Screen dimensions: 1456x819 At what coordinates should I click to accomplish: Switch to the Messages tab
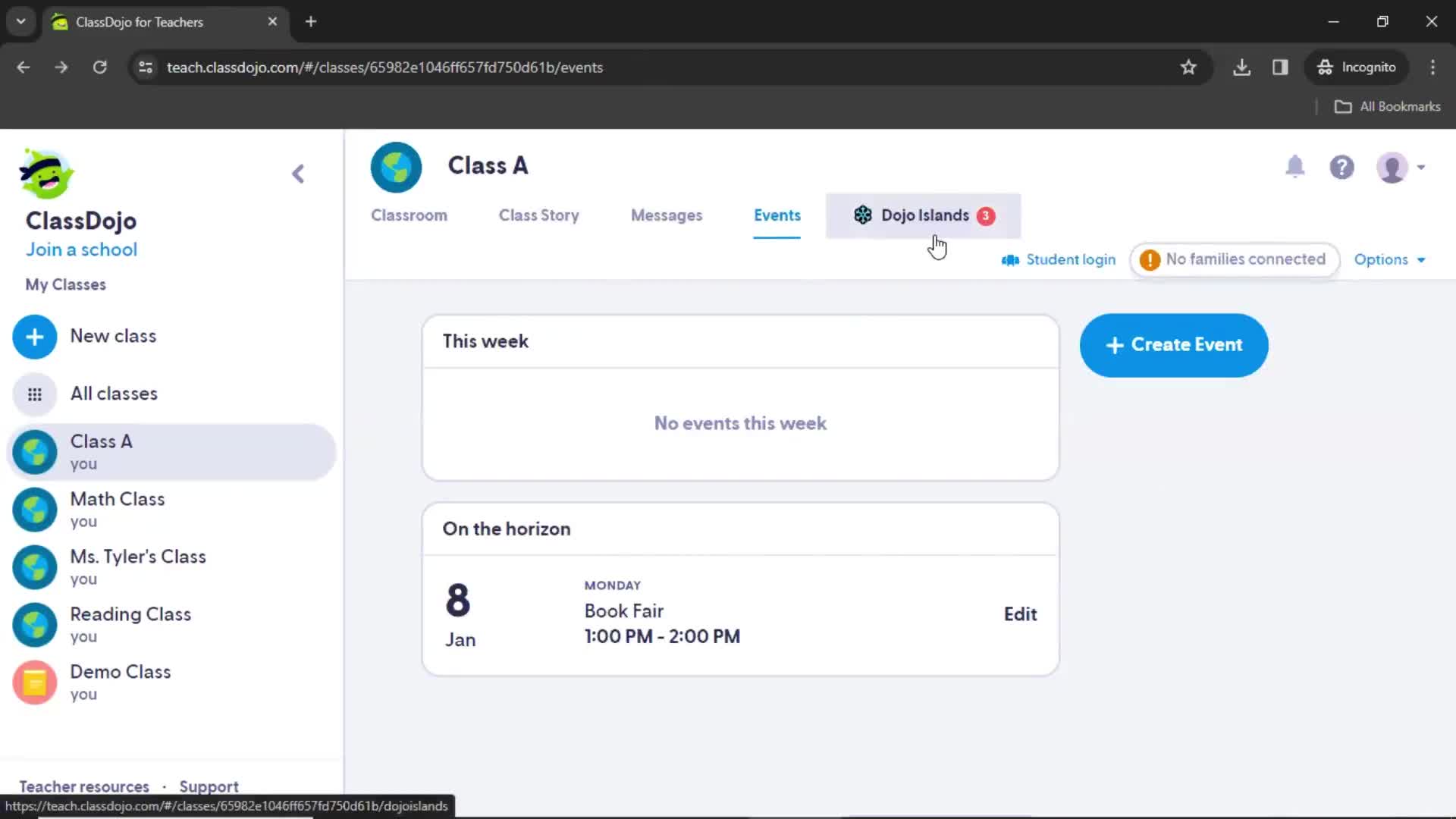point(667,215)
